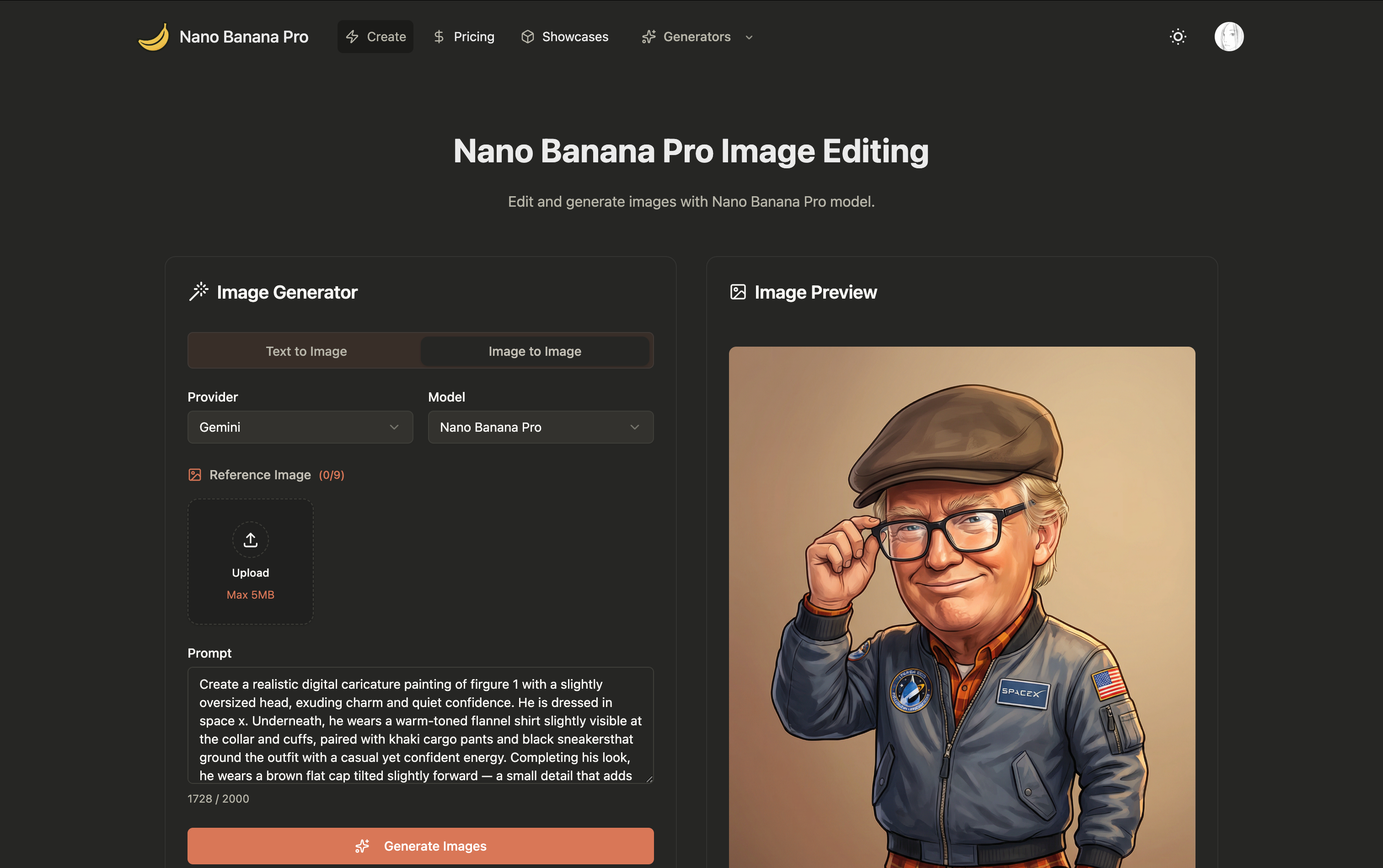The height and width of the screenshot is (868, 1383).
Task: Click the Nano Banana Pro banana logo
Action: pyautogui.click(x=154, y=36)
